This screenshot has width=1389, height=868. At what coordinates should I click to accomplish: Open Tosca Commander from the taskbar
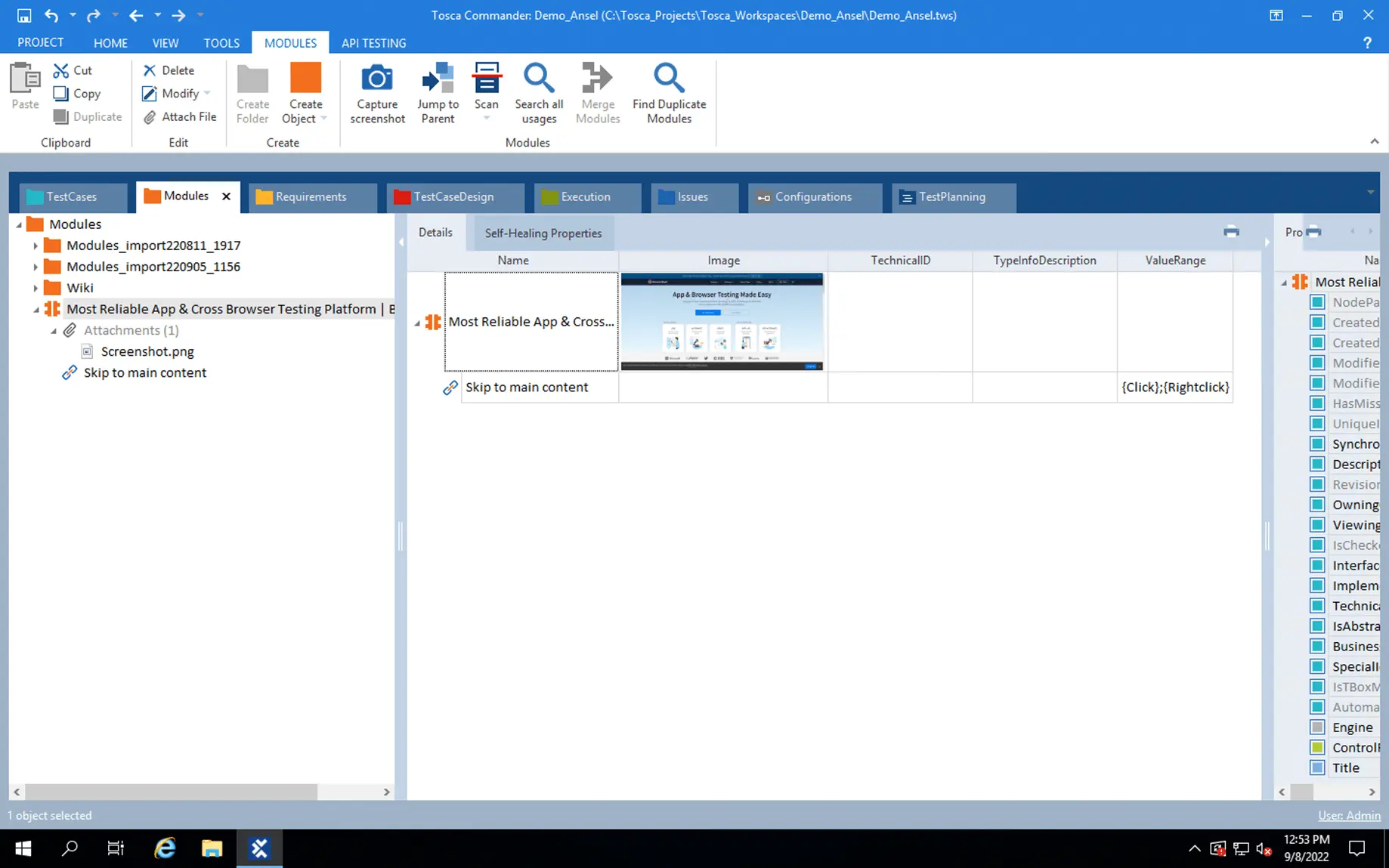click(259, 848)
